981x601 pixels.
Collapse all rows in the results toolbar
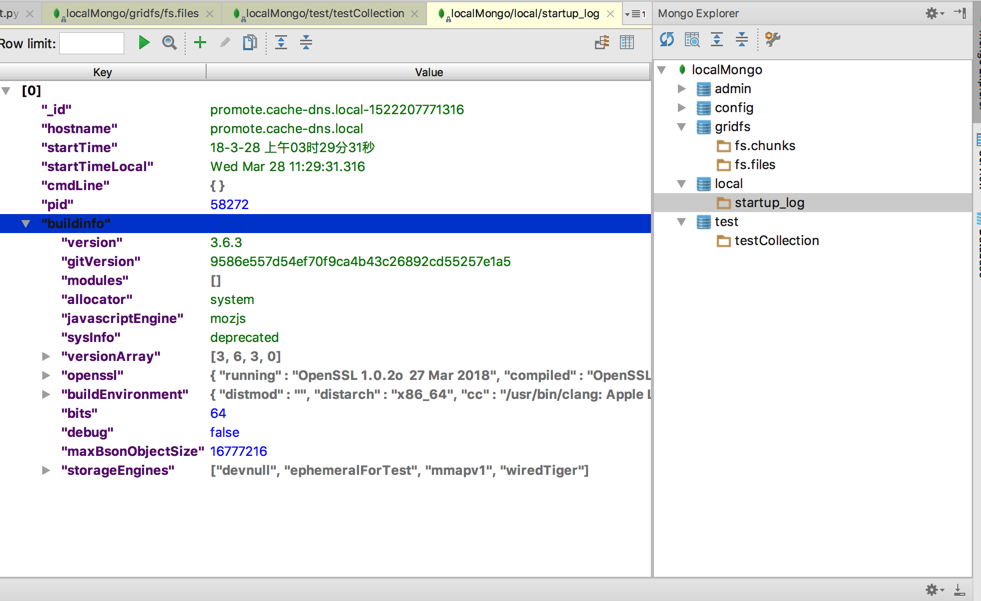coord(306,43)
